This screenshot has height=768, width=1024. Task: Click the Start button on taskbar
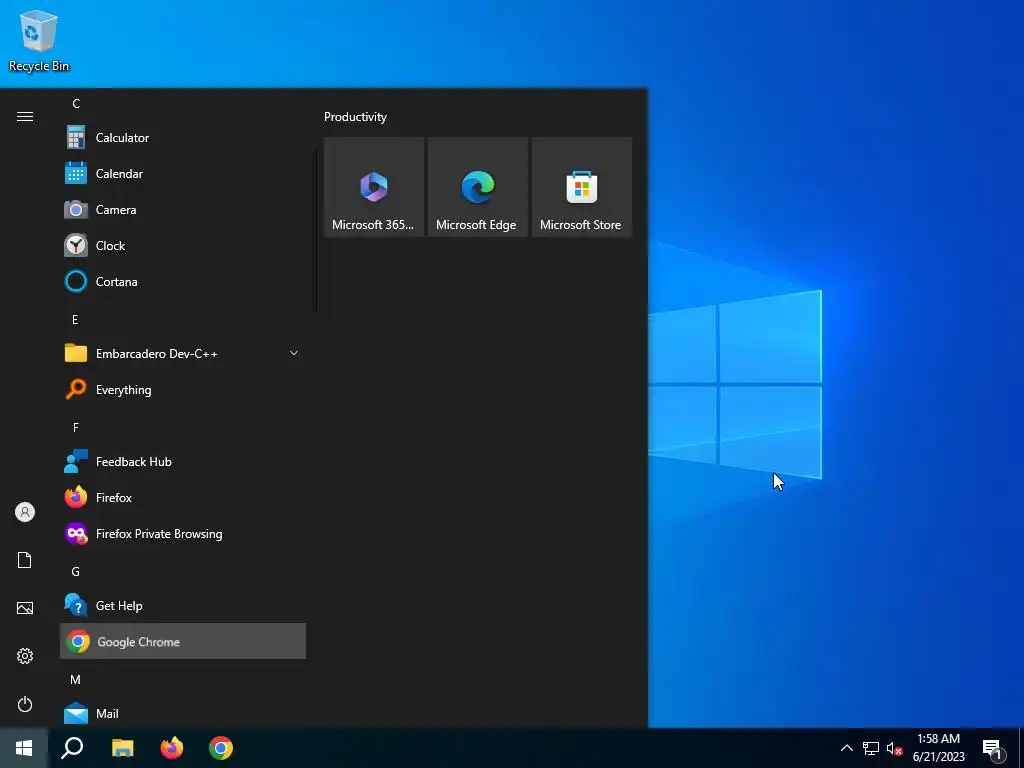(24, 748)
